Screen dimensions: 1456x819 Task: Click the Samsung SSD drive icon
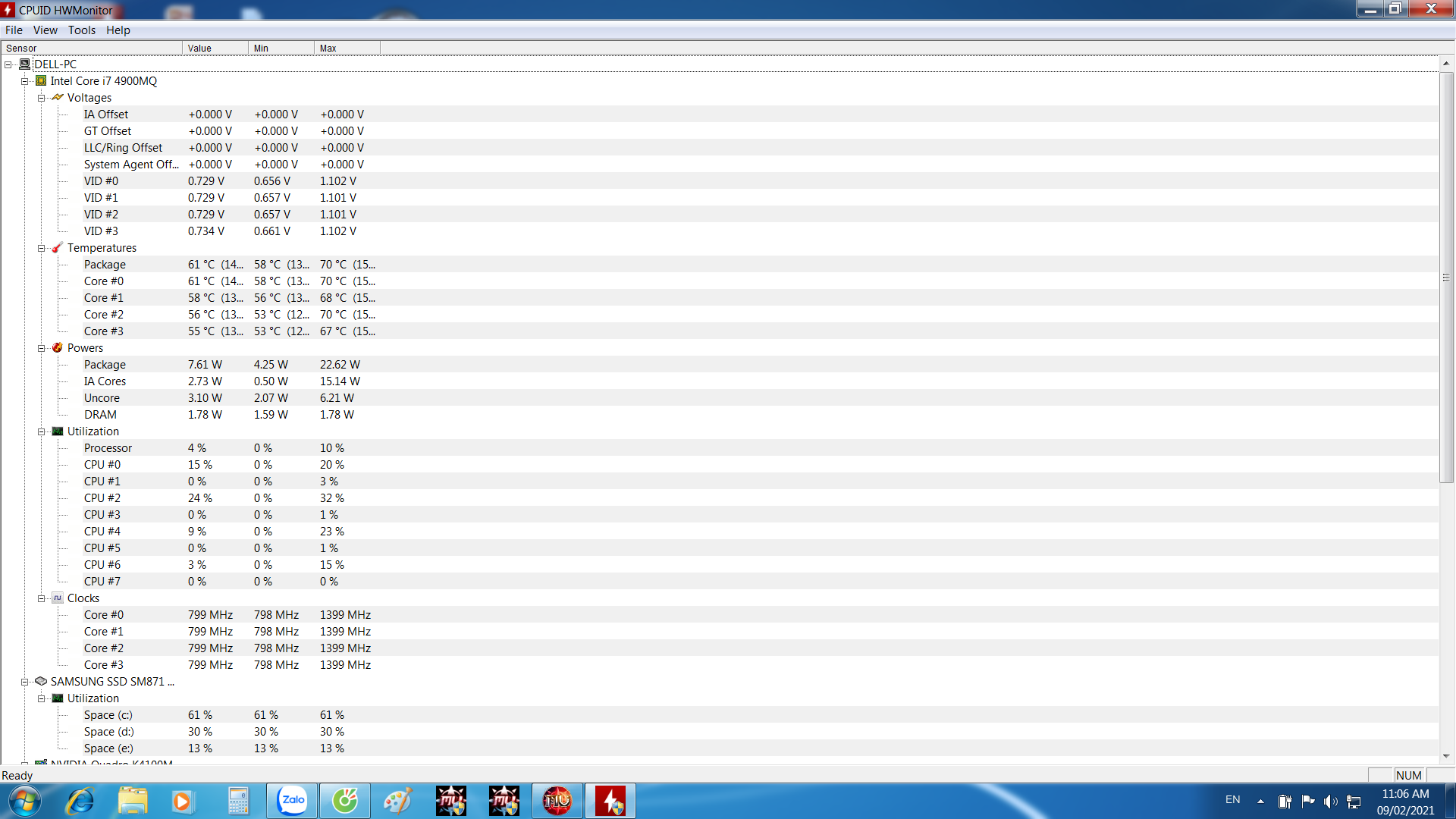tap(41, 682)
